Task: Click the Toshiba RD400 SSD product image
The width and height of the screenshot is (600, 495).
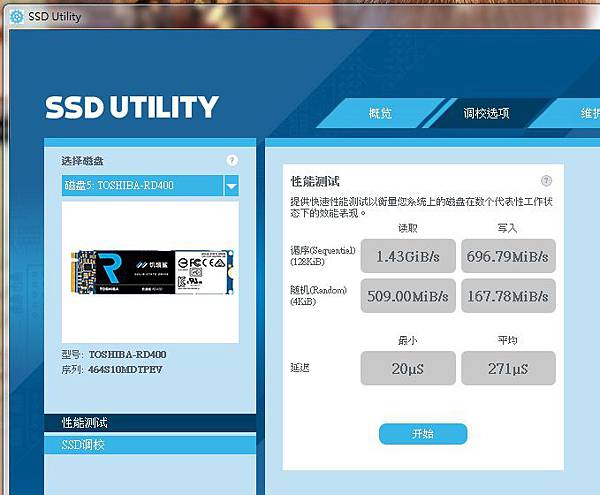Action: coord(152,272)
